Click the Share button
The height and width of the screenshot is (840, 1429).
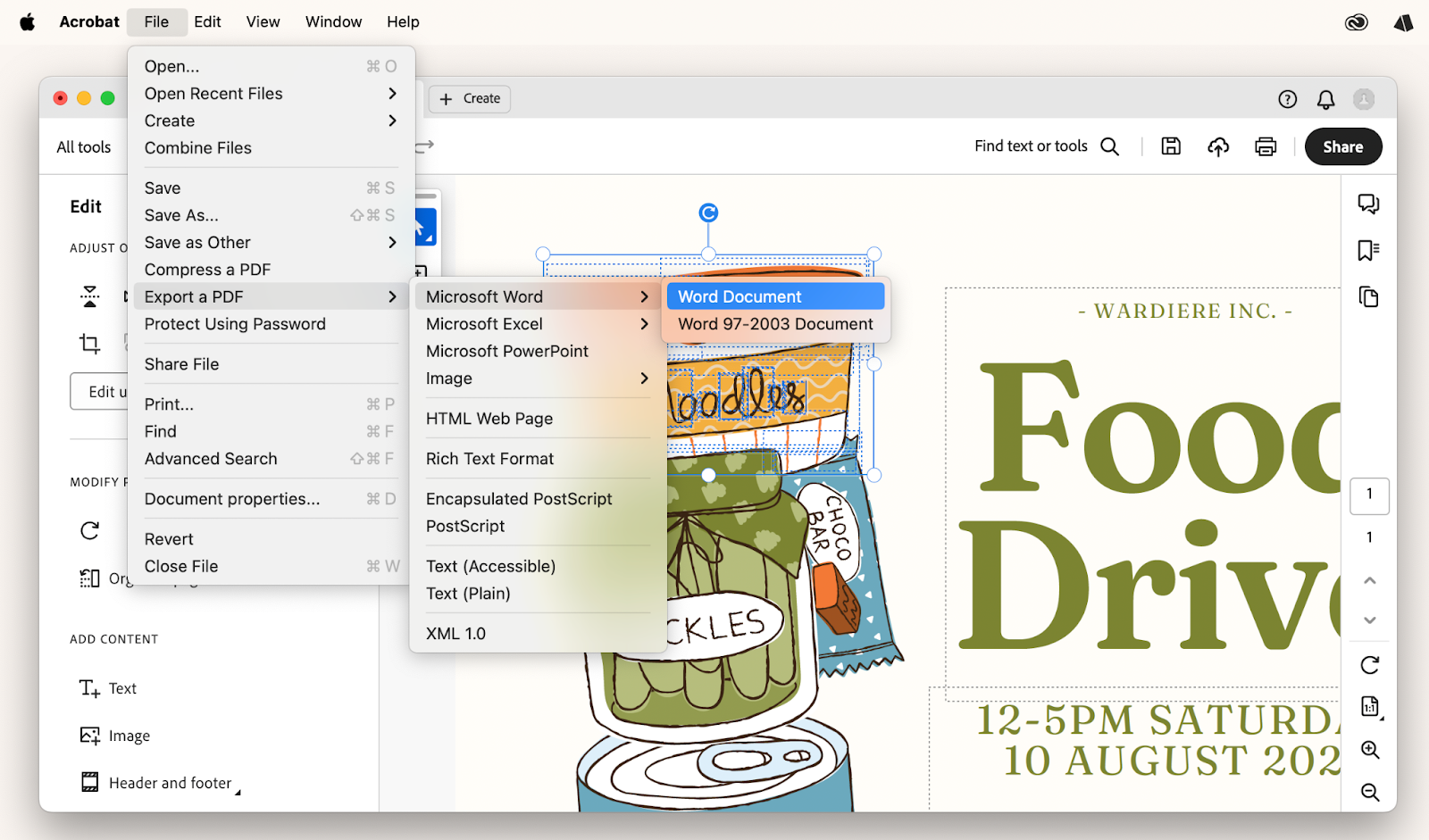click(x=1343, y=146)
